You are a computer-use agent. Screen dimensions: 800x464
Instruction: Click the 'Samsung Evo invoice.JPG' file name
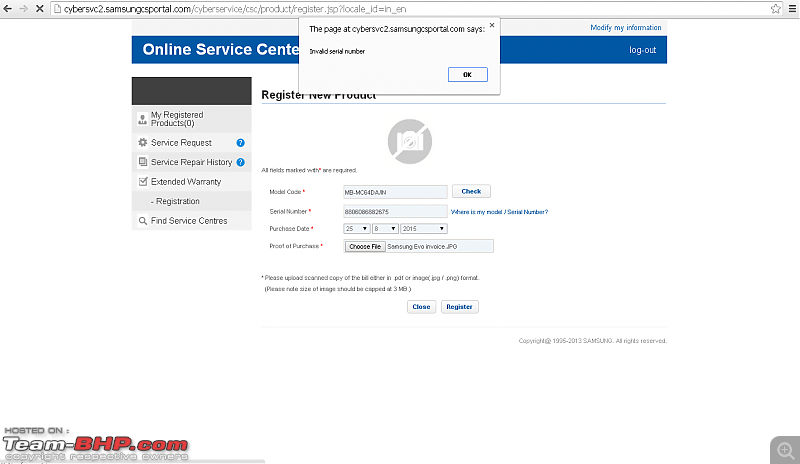coord(422,247)
